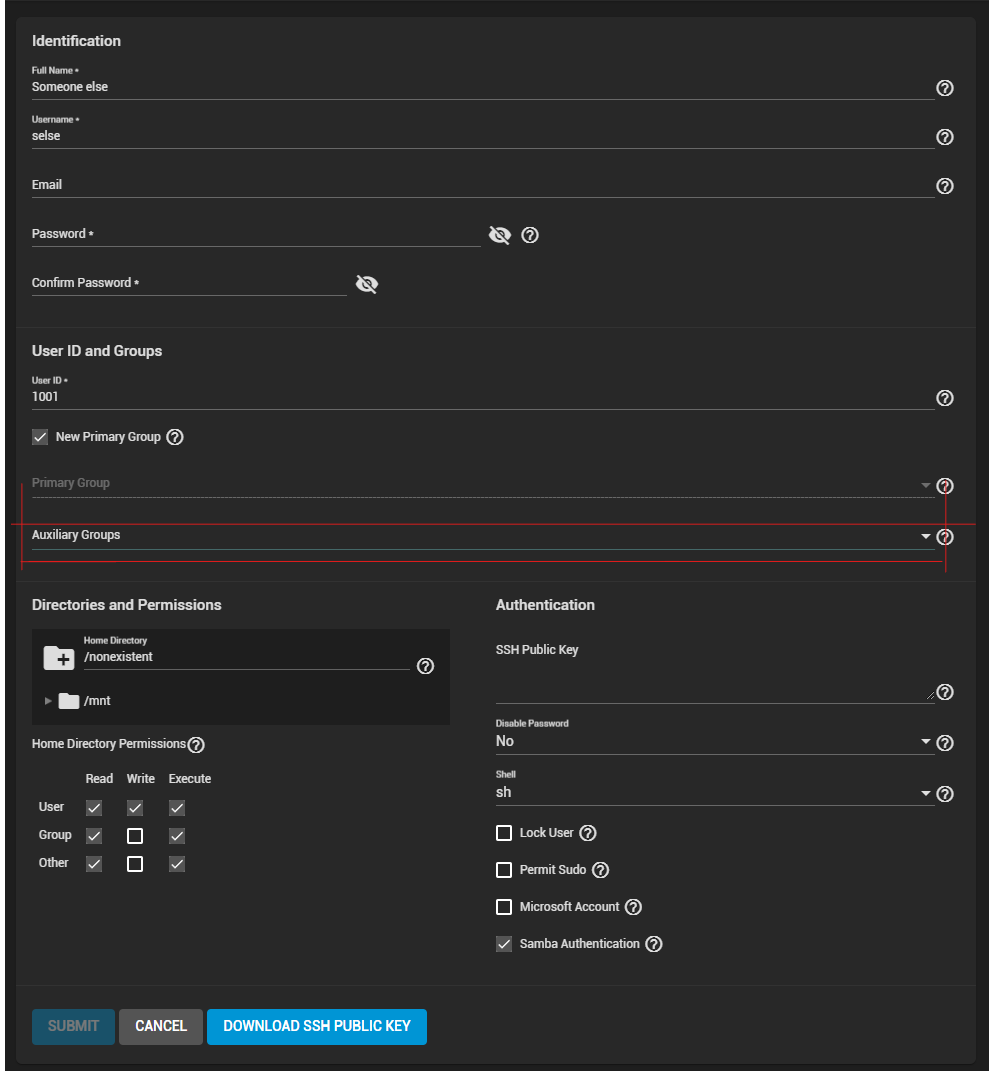Screen dimensions: 989x1071
Task: Toggle Password visibility eye icon
Action: pyautogui.click(x=500, y=235)
